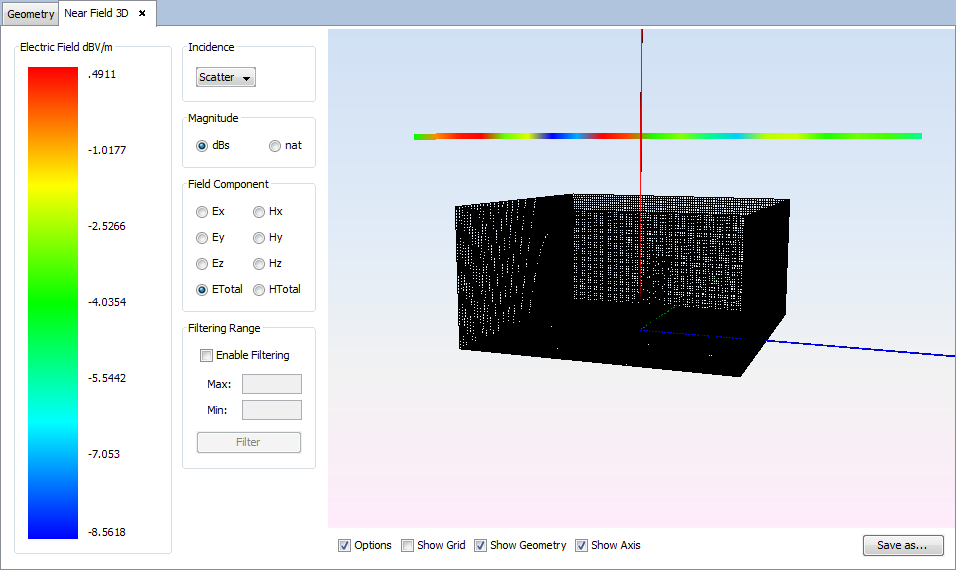Choose the Hz field component
Viewport: 956px width, 570px height.
tap(259, 264)
